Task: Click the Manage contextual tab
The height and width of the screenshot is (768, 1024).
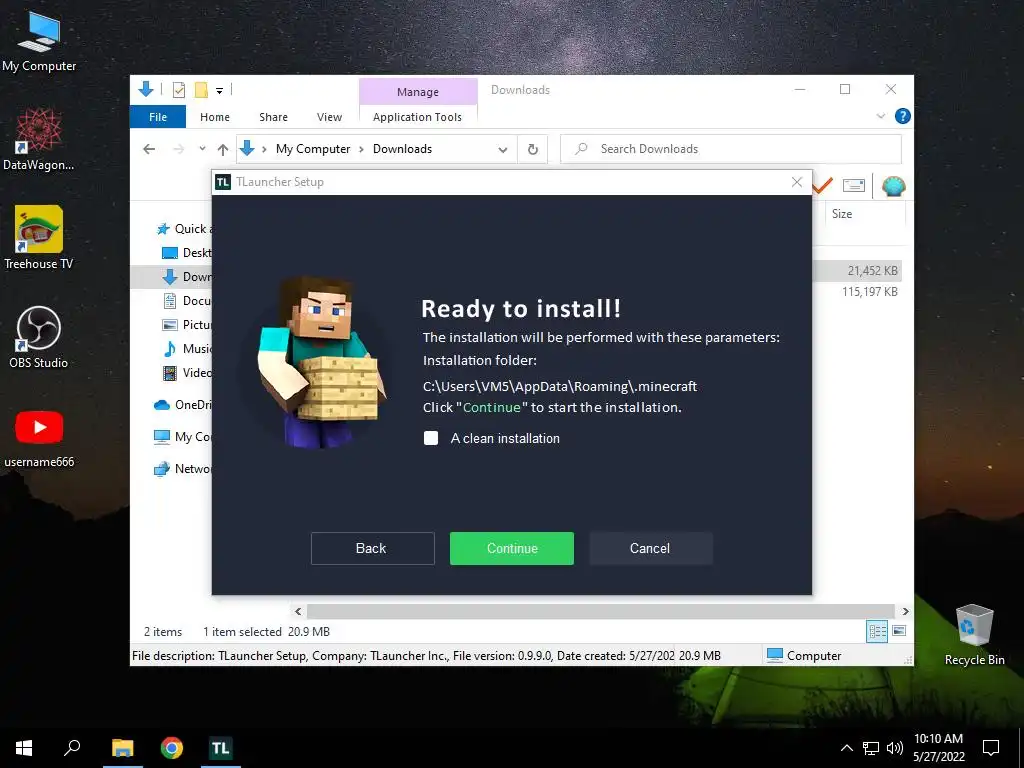Action: (418, 91)
